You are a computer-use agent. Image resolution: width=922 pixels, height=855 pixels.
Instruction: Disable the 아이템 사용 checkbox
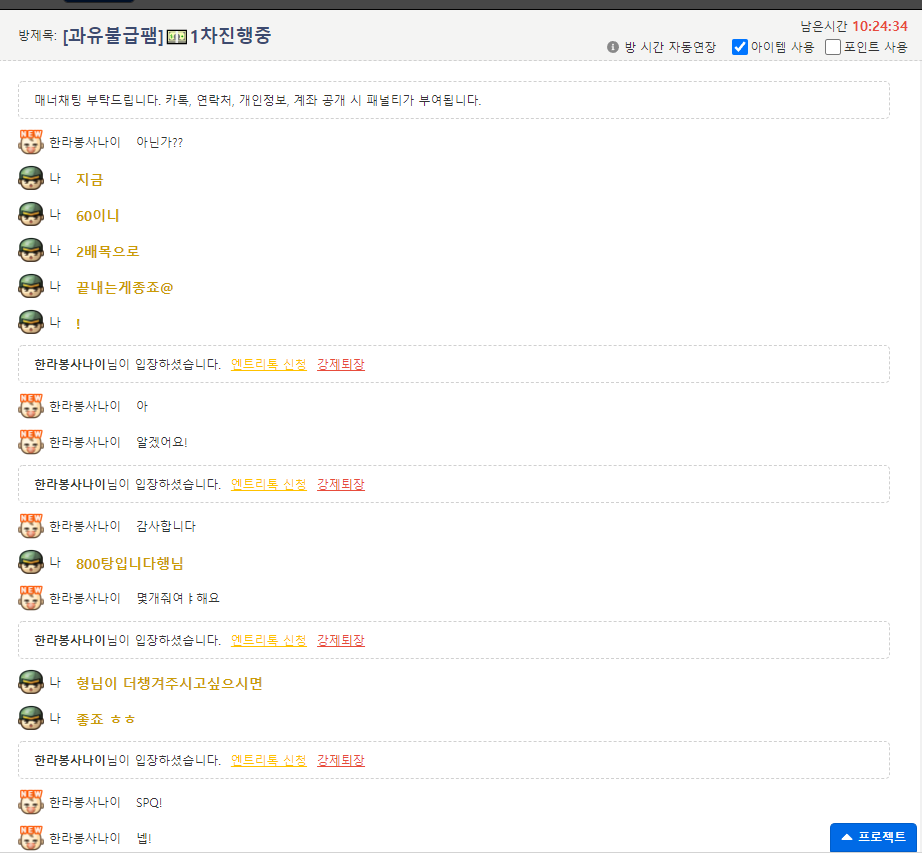(x=740, y=47)
